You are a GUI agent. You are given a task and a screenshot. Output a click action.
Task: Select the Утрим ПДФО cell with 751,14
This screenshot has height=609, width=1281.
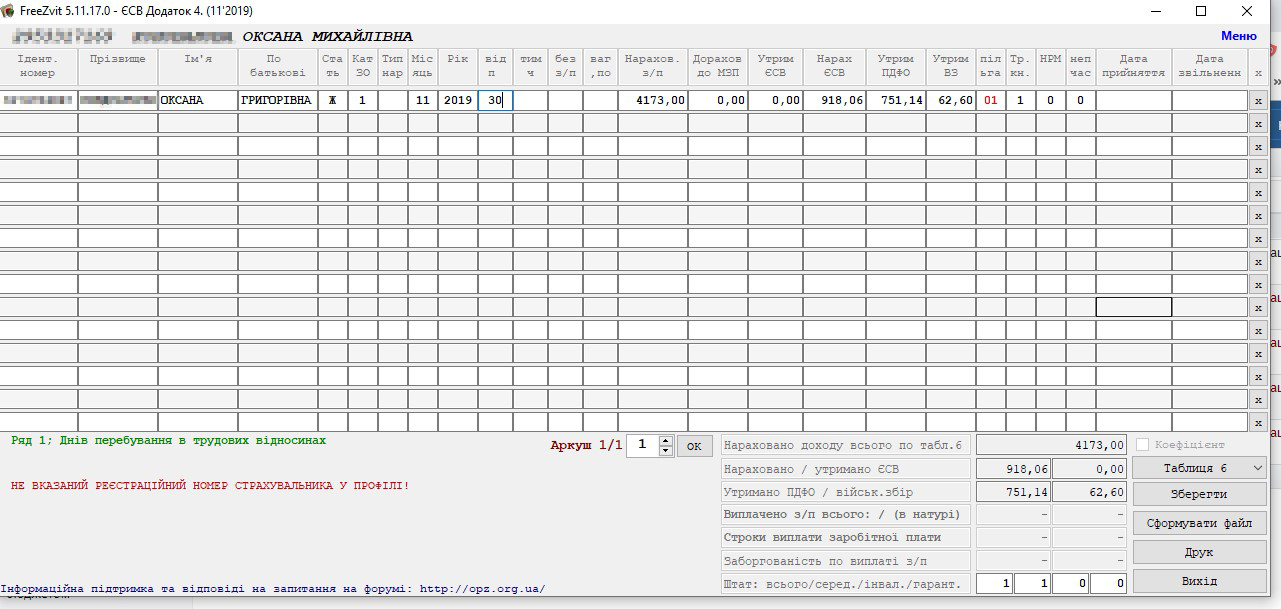coord(895,100)
